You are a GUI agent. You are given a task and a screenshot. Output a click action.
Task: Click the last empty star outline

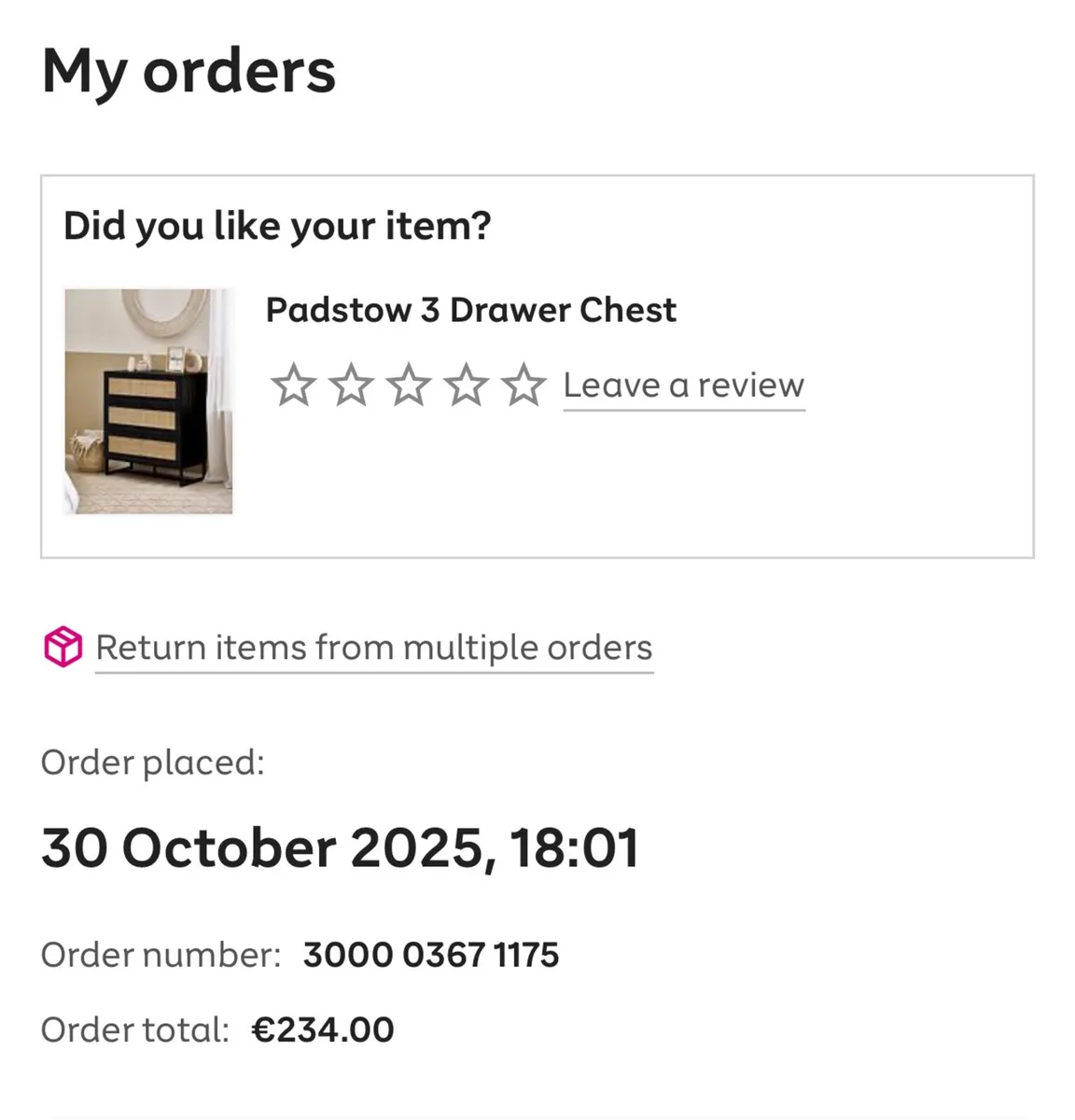pos(524,384)
